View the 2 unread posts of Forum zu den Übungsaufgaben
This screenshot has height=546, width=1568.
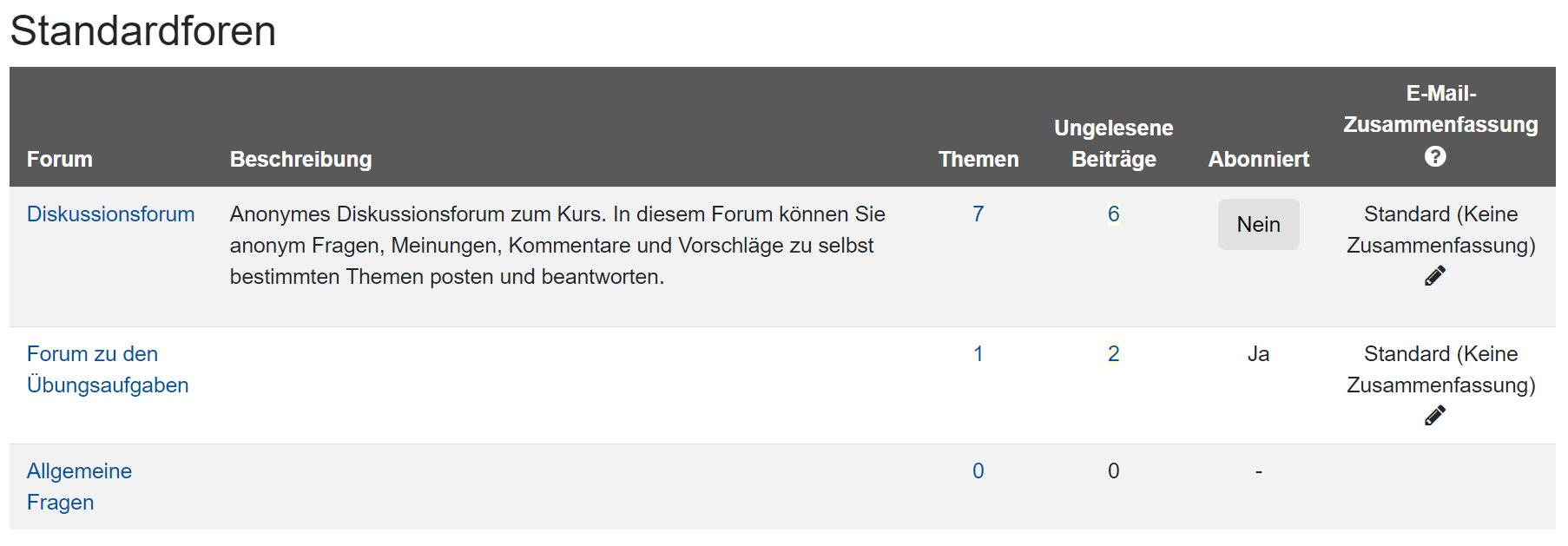coord(1113,353)
